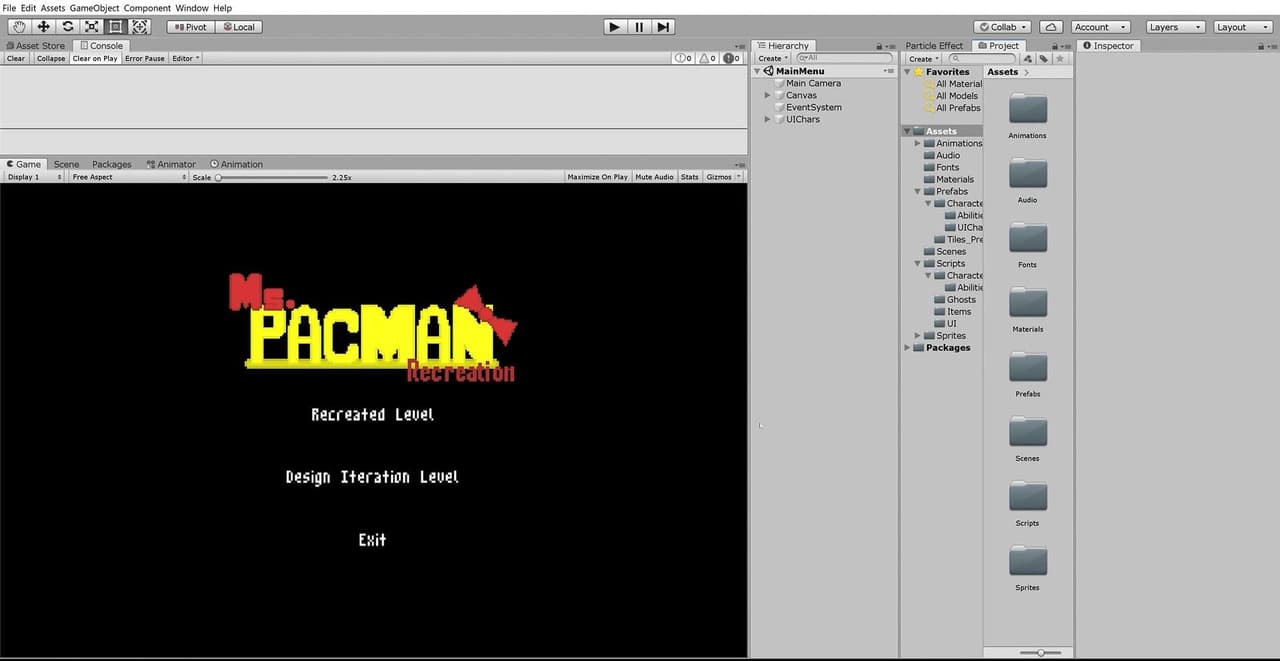Toggle console info message filter

tap(684, 58)
